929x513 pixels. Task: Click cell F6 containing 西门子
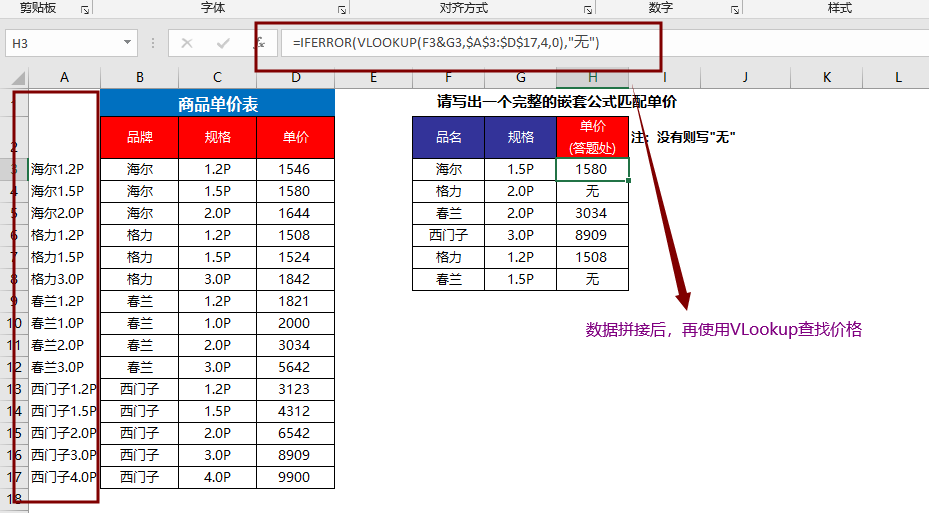pyautogui.click(x=449, y=235)
